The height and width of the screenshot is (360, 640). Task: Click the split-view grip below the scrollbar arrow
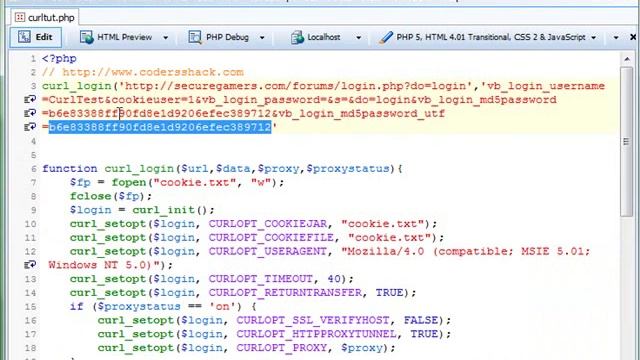tap(627, 142)
